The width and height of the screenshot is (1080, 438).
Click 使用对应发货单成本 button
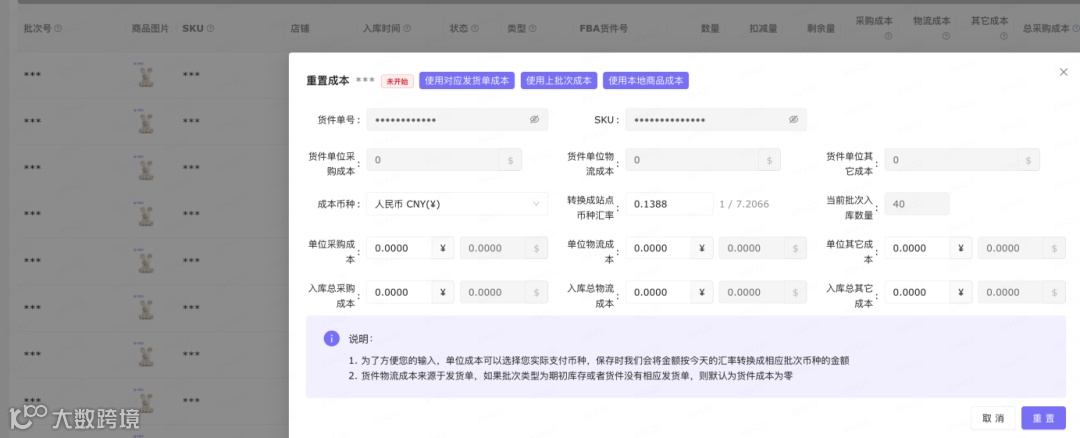pos(466,81)
